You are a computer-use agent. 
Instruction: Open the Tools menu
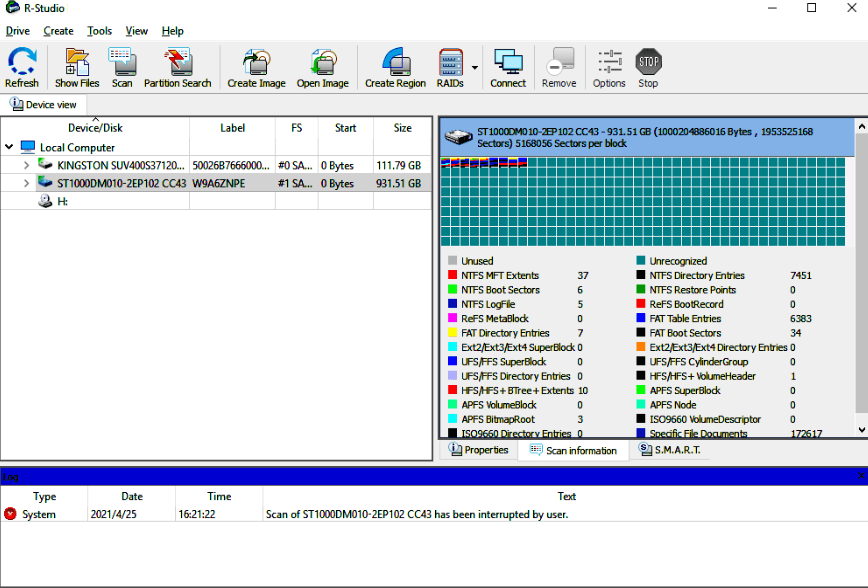coord(99,31)
